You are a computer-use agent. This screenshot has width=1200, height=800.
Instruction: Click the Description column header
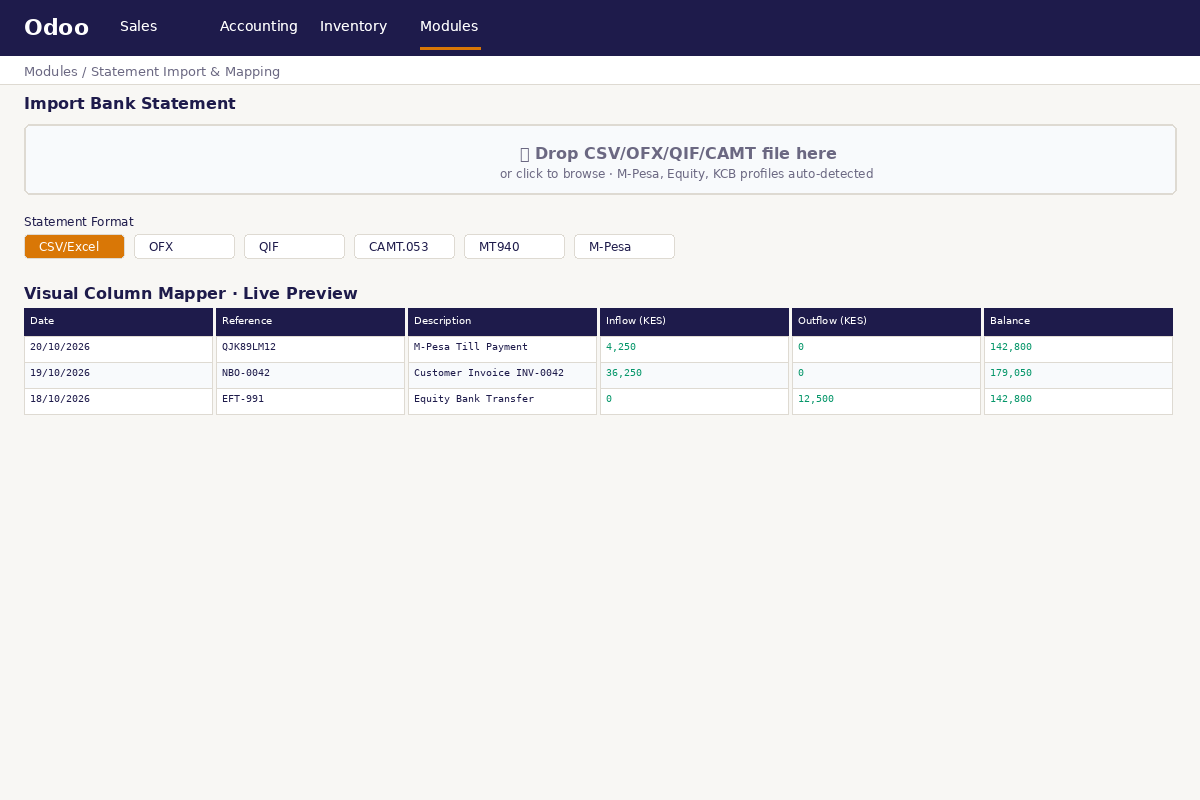[502, 322]
